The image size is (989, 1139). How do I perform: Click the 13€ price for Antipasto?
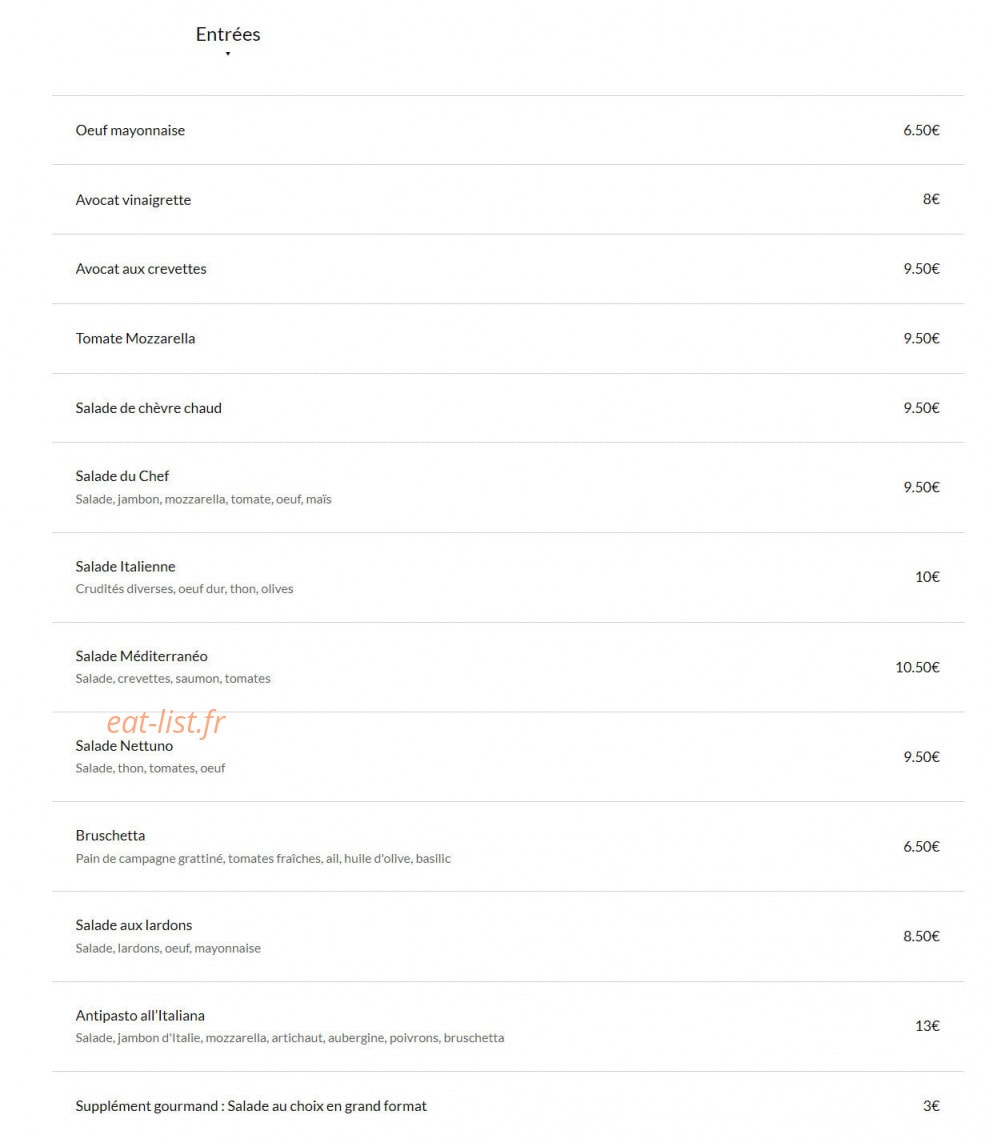(927, 1026)
